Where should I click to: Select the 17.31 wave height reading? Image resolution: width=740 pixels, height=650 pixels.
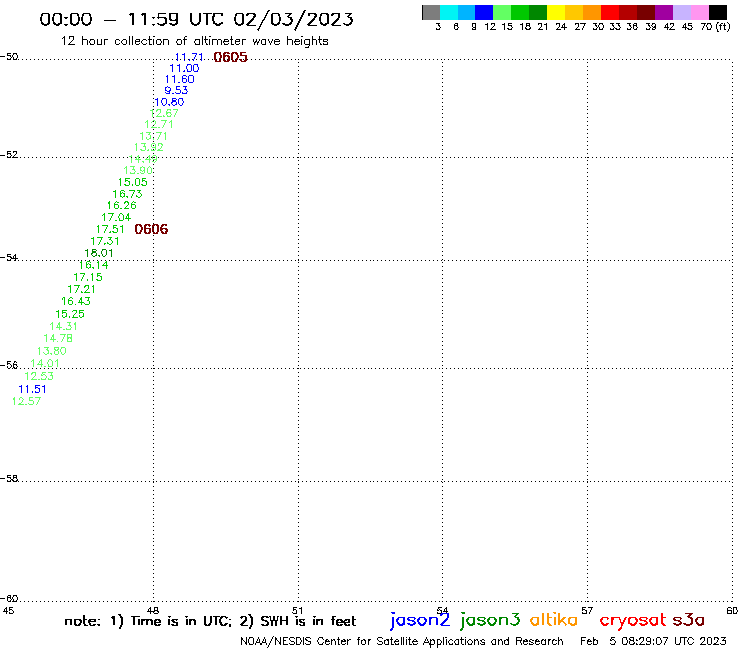[105, 241]
